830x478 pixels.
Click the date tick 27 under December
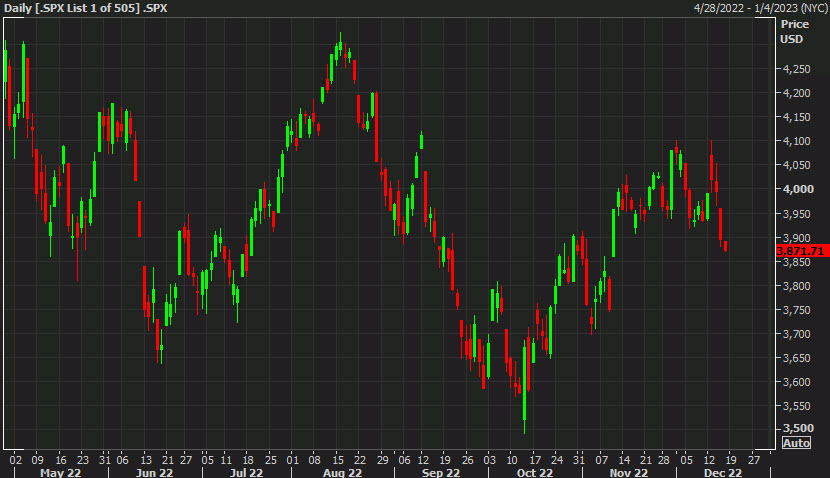754,460
